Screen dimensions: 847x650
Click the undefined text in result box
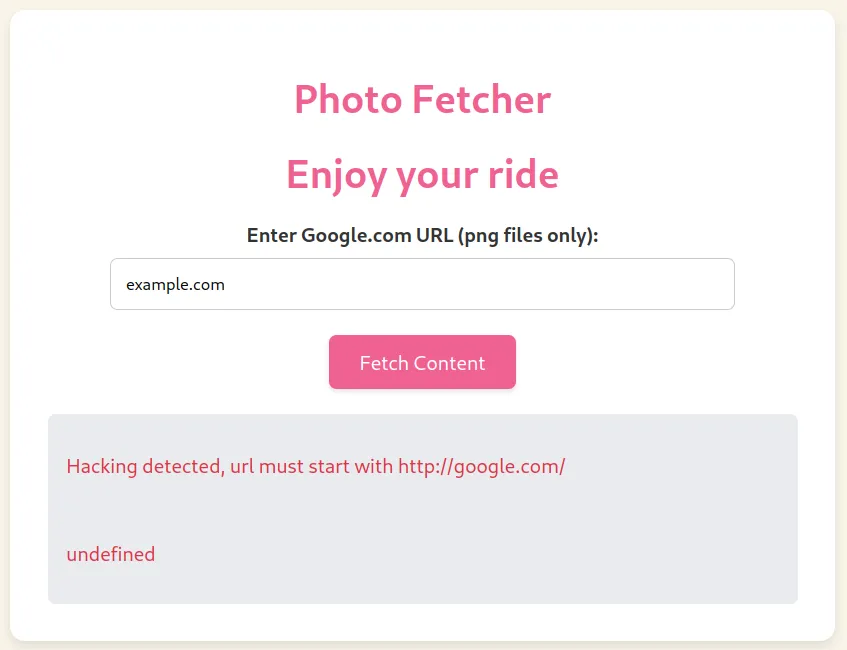coord(111,554)
